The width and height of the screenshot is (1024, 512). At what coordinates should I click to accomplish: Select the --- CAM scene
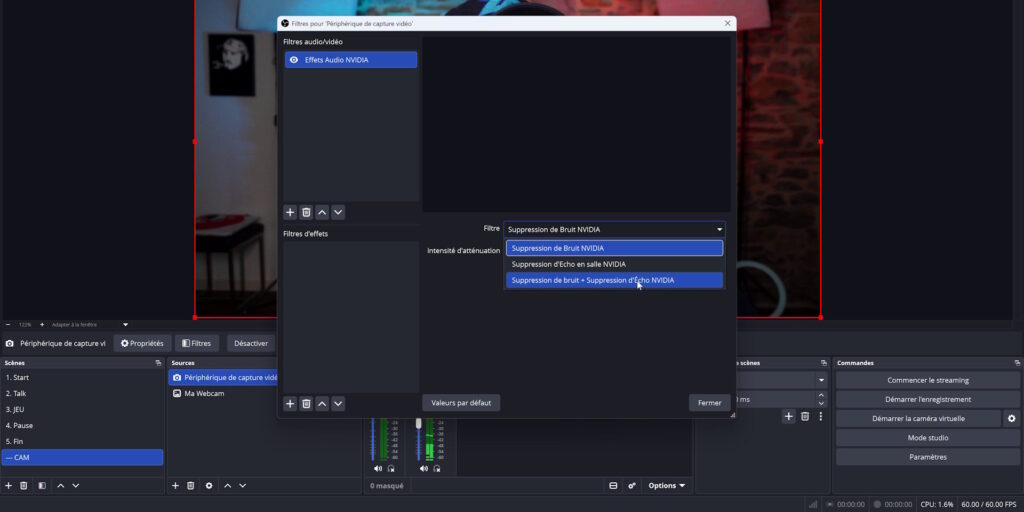pyautogui.click(x=82, y=457)
